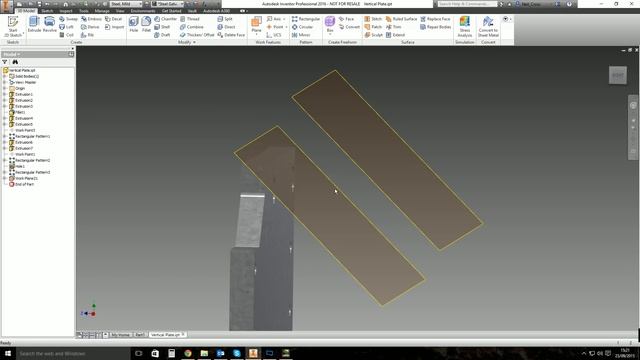Select the Revolve tool
The height and width of the screenshot is (360, 640).
coord(49,24)
